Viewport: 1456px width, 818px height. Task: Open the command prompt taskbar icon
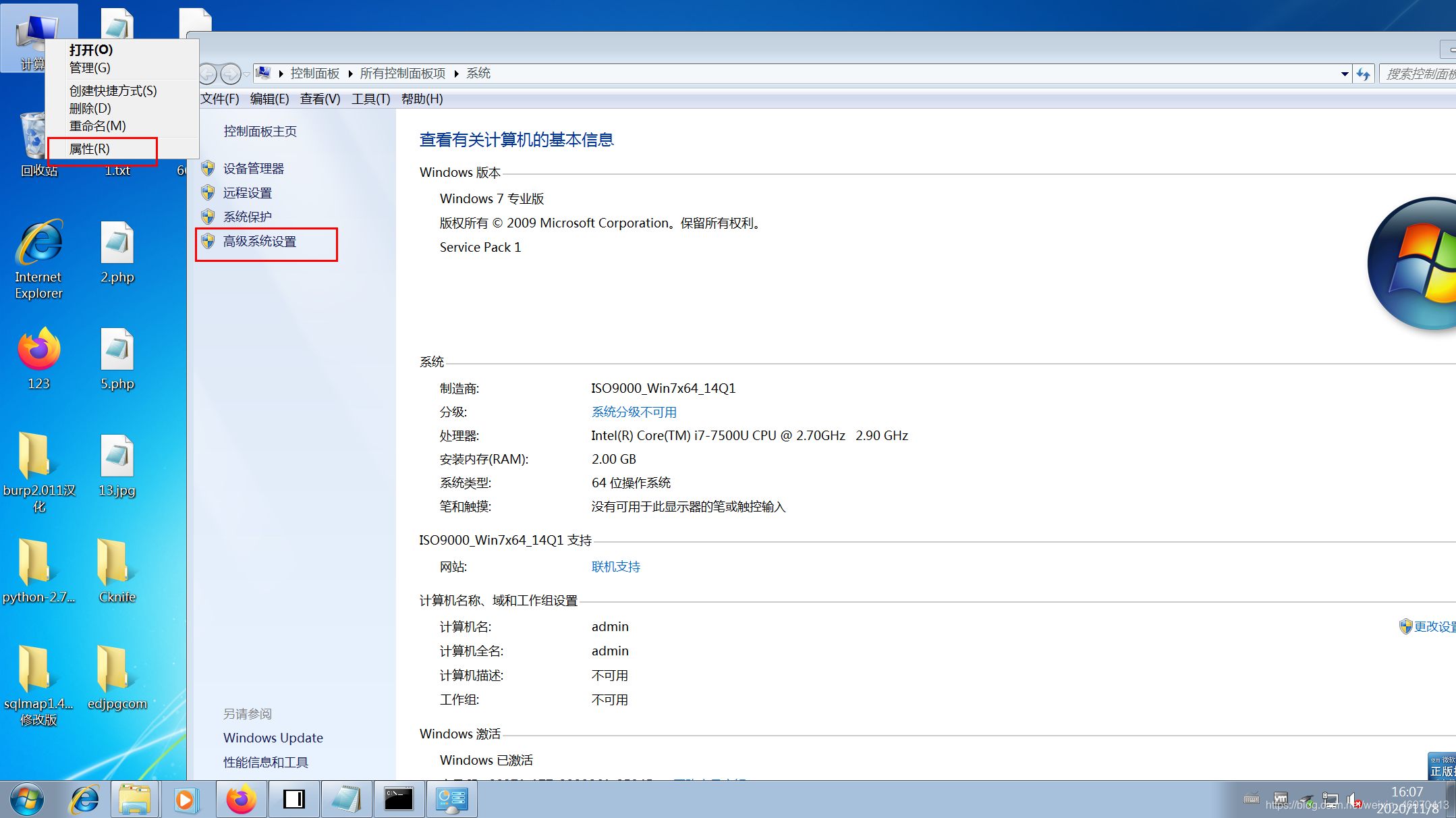click(x=399, y=800)
